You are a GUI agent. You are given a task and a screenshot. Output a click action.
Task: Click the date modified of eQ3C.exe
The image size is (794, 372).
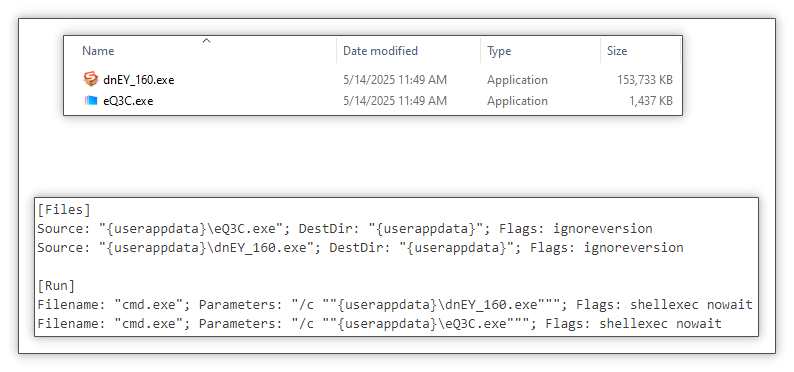click(x=395, y=101)
